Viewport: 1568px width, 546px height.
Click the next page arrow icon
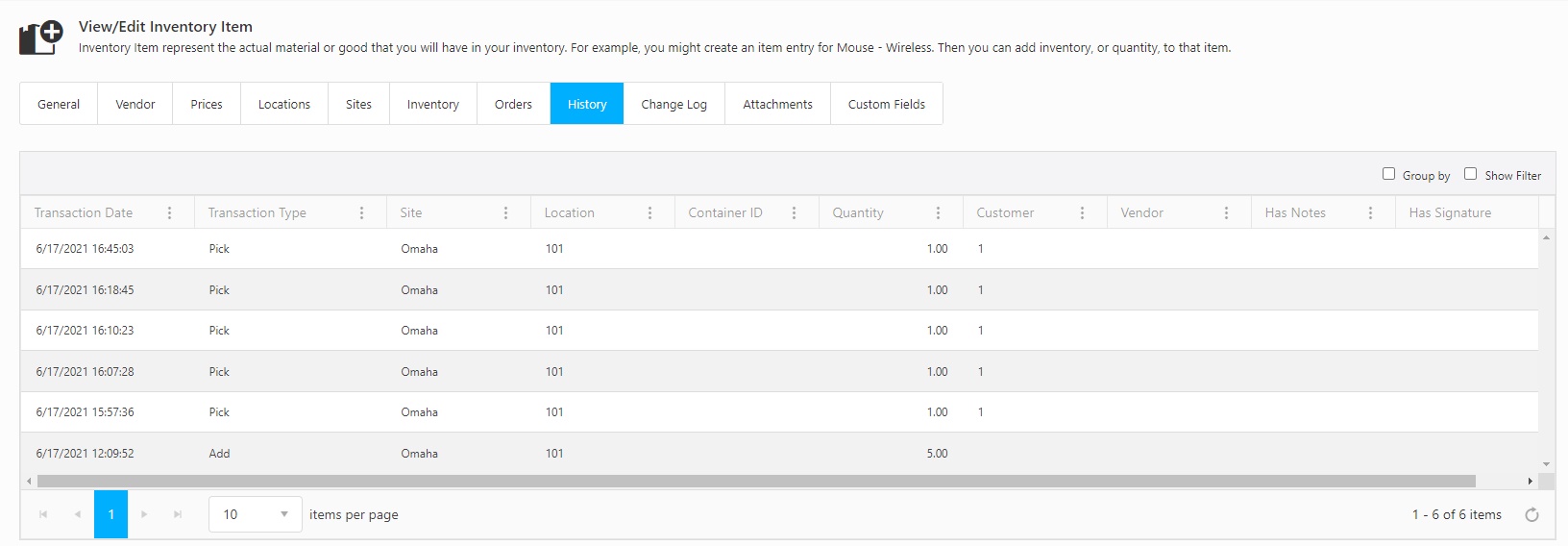144,515
